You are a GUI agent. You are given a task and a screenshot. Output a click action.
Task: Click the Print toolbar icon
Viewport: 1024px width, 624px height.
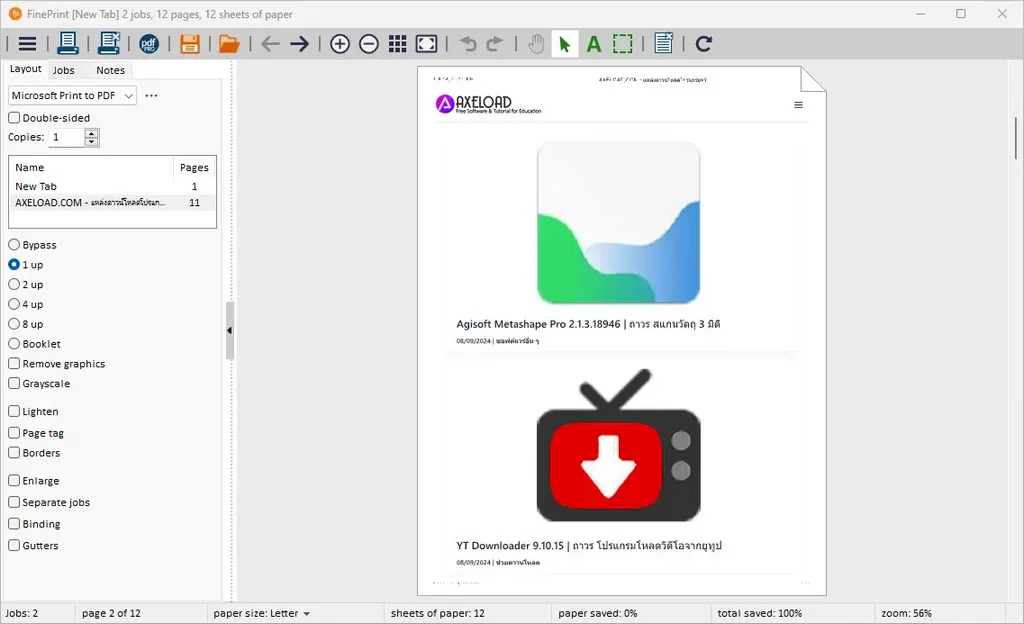coord(68,44)
